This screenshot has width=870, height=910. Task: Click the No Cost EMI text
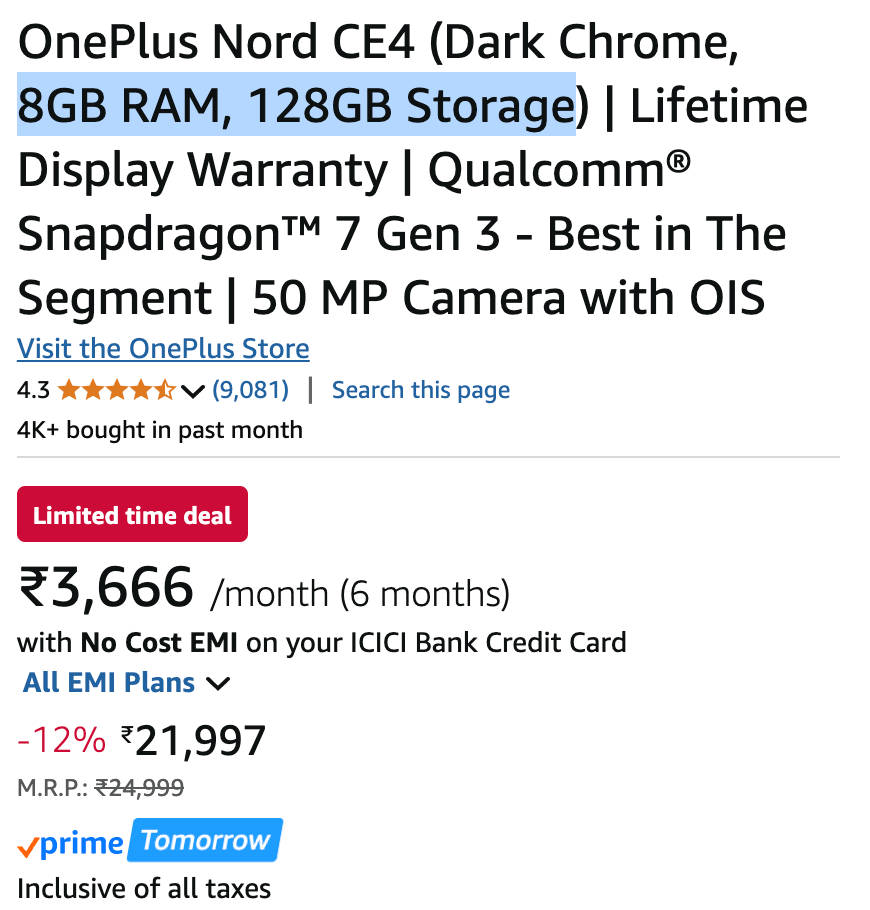159,642
